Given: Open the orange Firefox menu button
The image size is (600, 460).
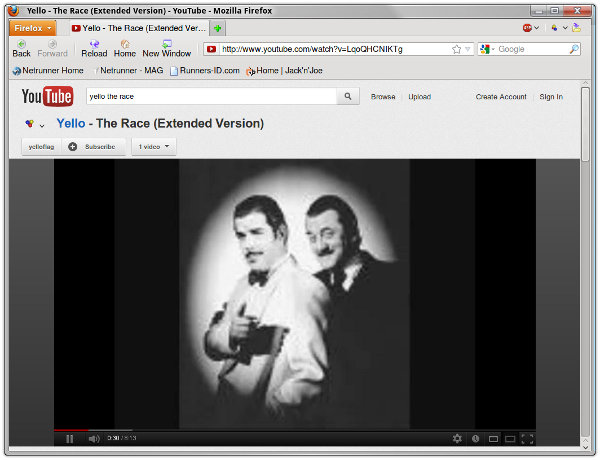Looking at the screenshot, I should (x=33, y=28).
